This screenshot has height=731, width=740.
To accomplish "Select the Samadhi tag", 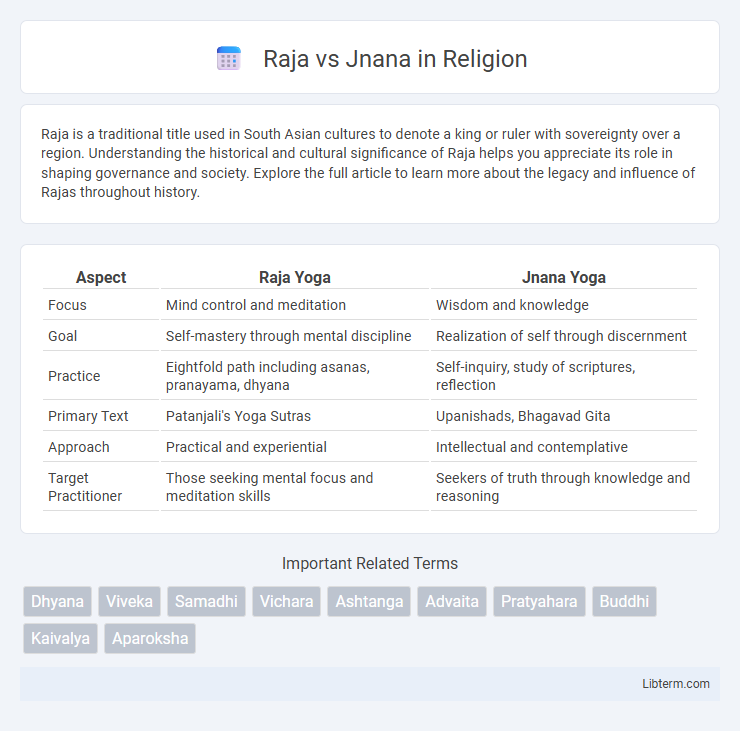I will (206, 601).
